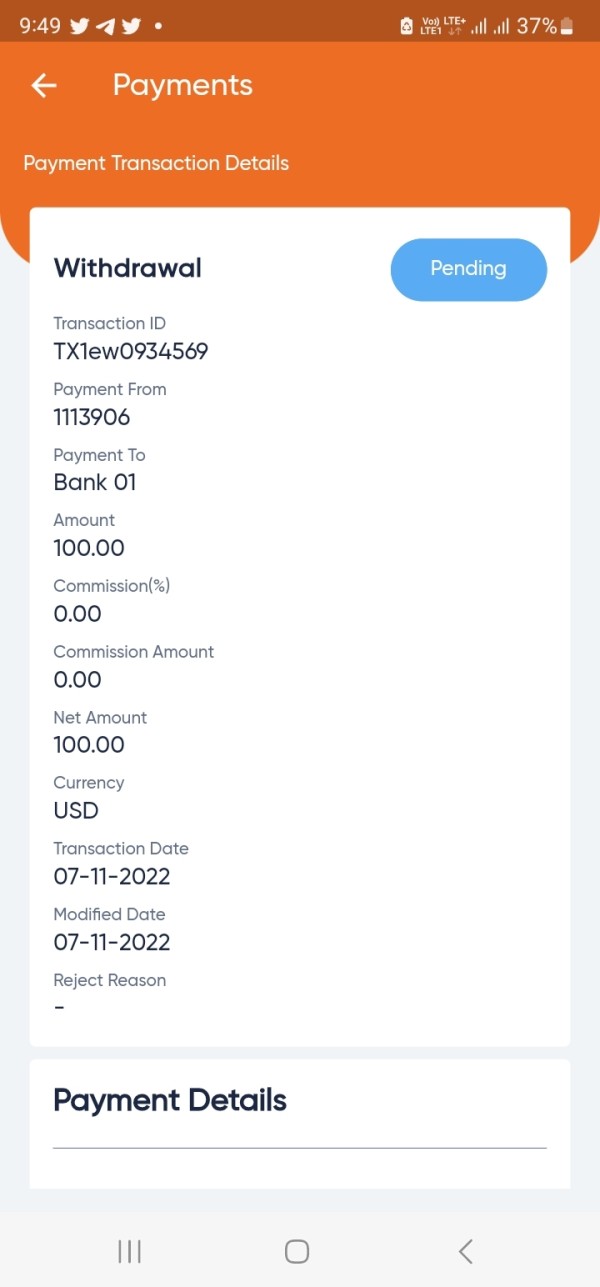
Task: Select Payment Transaction Details heading
Action: coord(156,163)
